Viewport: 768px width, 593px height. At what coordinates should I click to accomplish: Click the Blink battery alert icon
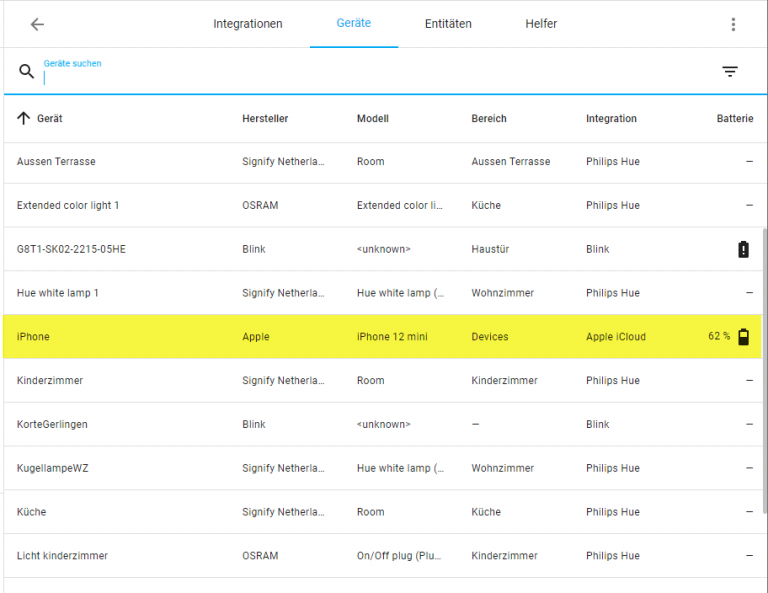(743, 249)
